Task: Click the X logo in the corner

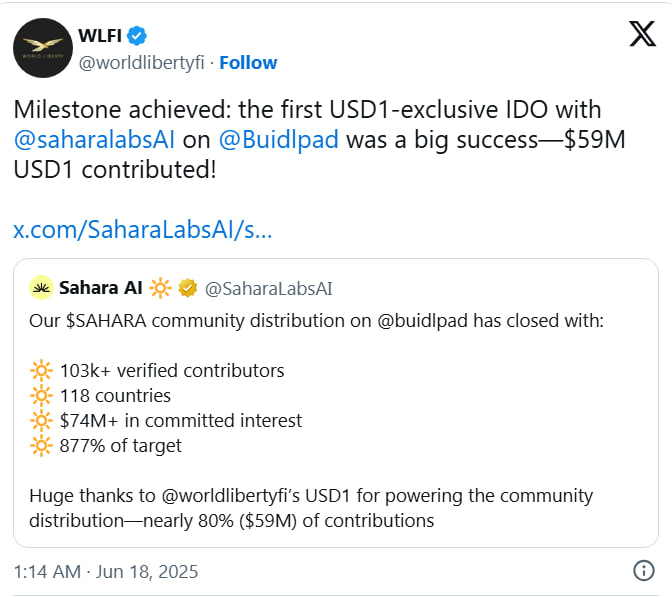Action: click(x=641, y=33)
